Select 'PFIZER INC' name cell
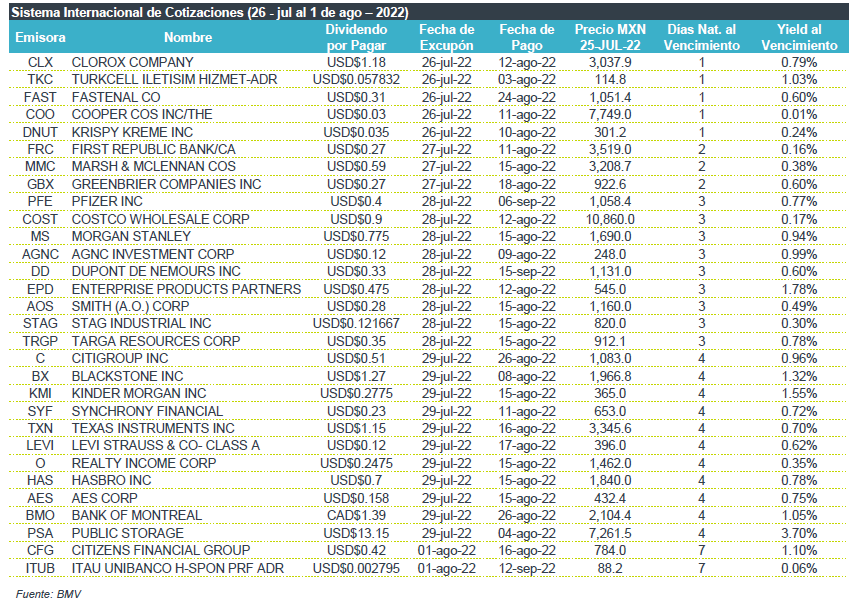The height and width of the screenshot is (600, 853). click(107, 201)
